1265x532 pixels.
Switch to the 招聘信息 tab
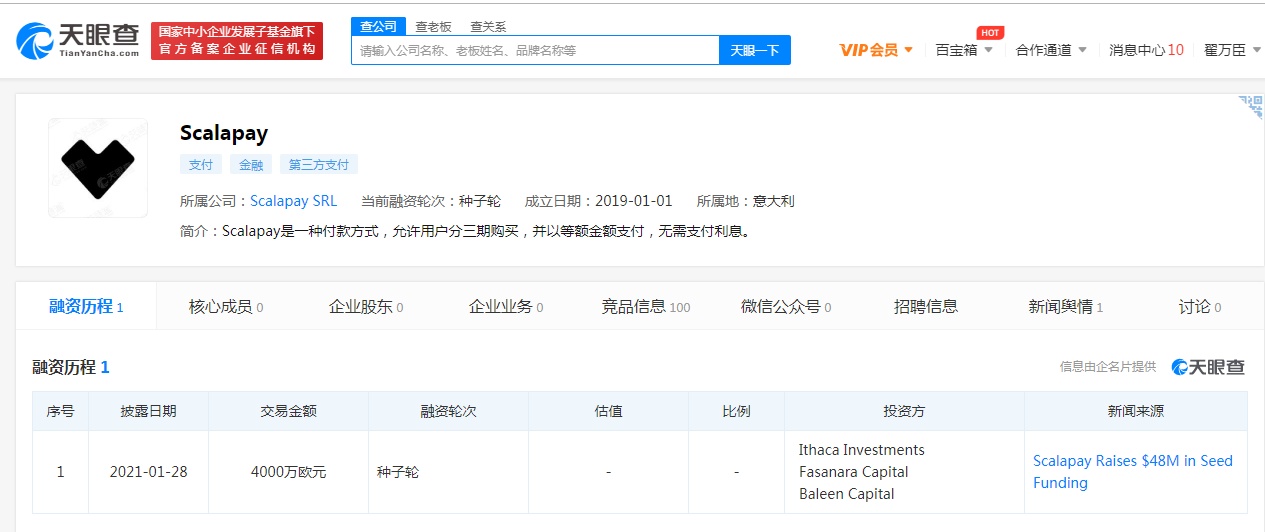click(x=926, y=306)
